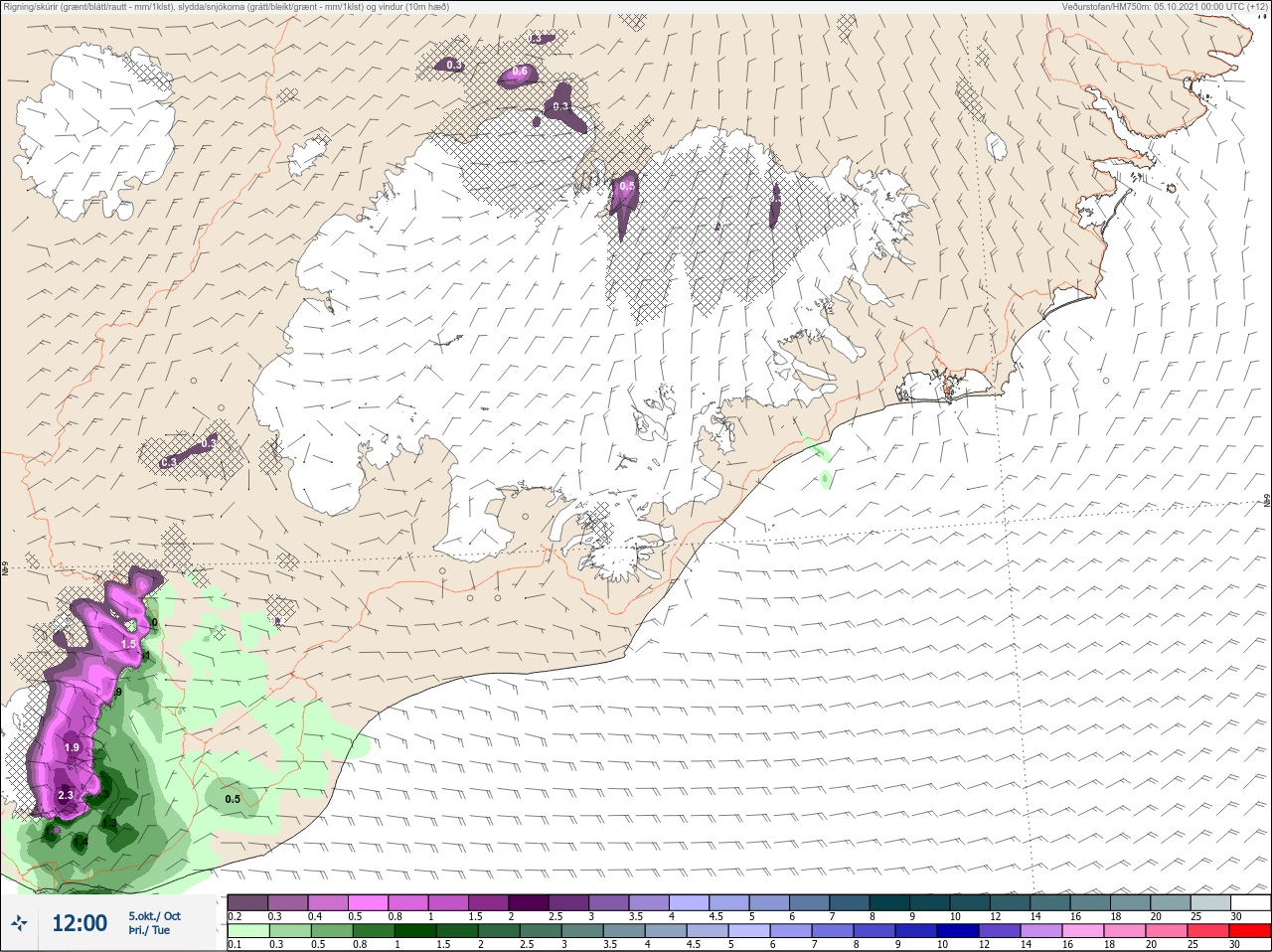Pick the bright pink 0.5 legend swatch
This screenshot has width=1272, height=952.
pyautogui.click(x=368, y=902)
